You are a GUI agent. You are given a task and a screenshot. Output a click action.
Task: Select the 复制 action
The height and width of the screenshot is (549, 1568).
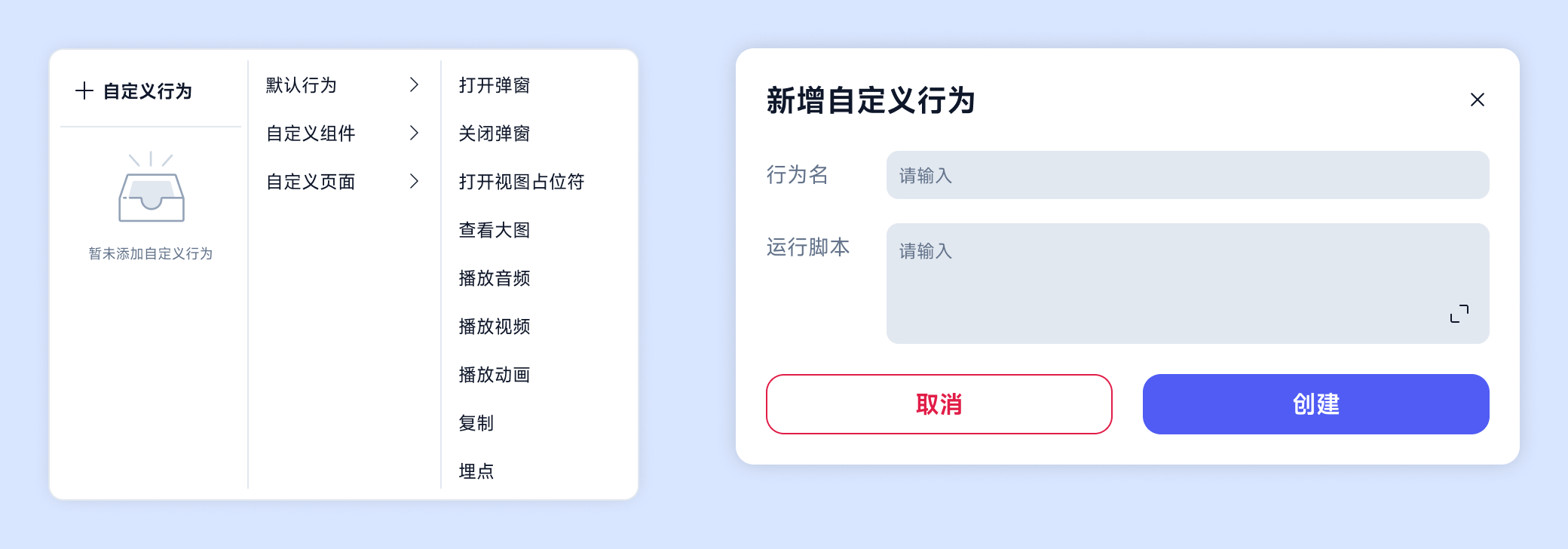click(476, 423)
